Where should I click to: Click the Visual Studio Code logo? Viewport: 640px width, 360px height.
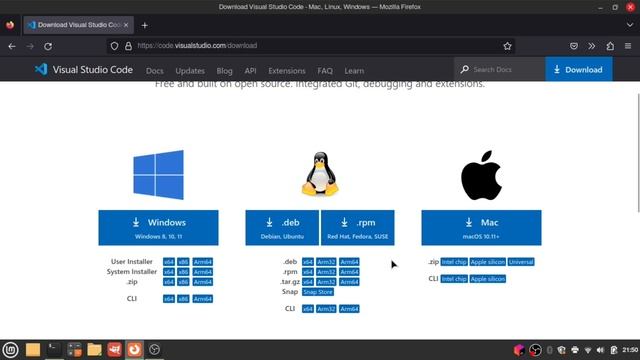84,69
